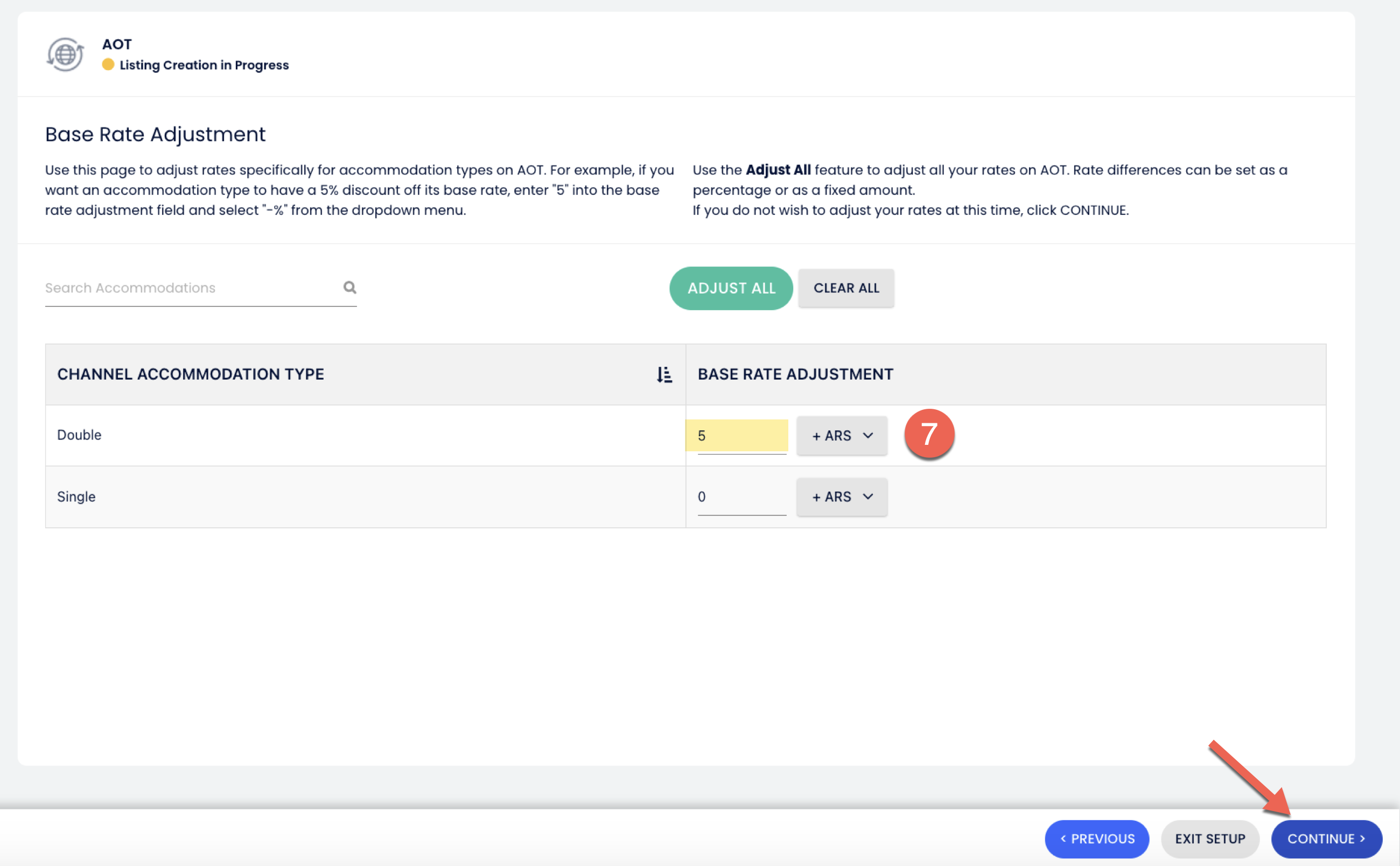This screenshot has width=1400, height=866.
Task: Click the search magnifier icon
Action: pyautogui.click(x=349, y=287)
